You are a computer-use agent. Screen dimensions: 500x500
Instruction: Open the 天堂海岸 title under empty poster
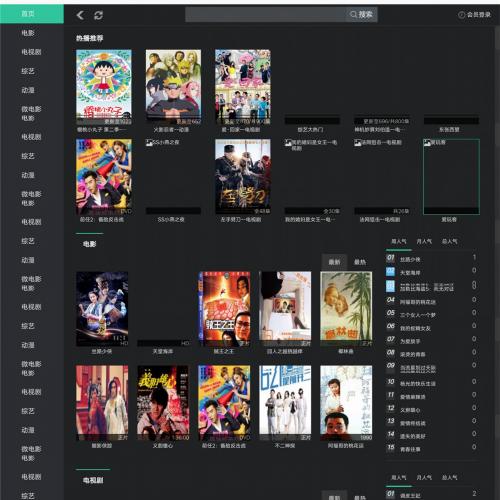coord(163,351)
